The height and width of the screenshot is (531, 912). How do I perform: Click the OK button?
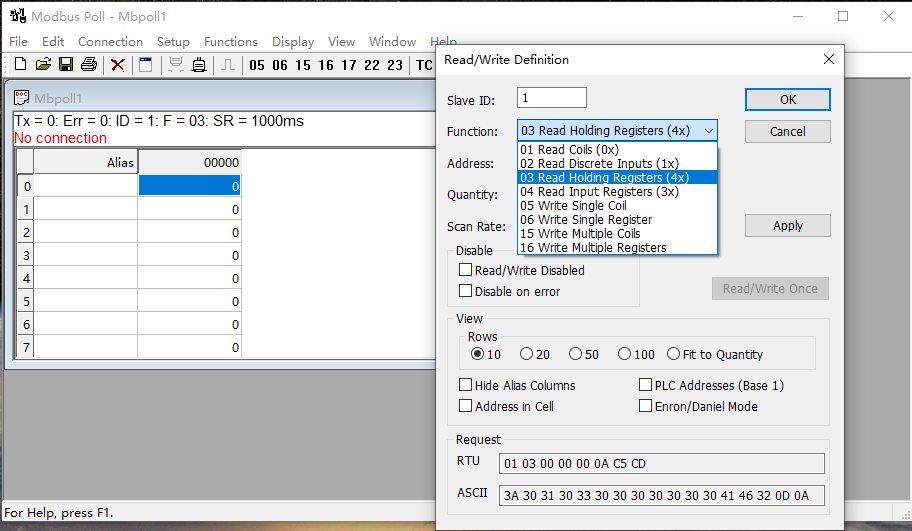pyautogui.click(x=787, y=99)
